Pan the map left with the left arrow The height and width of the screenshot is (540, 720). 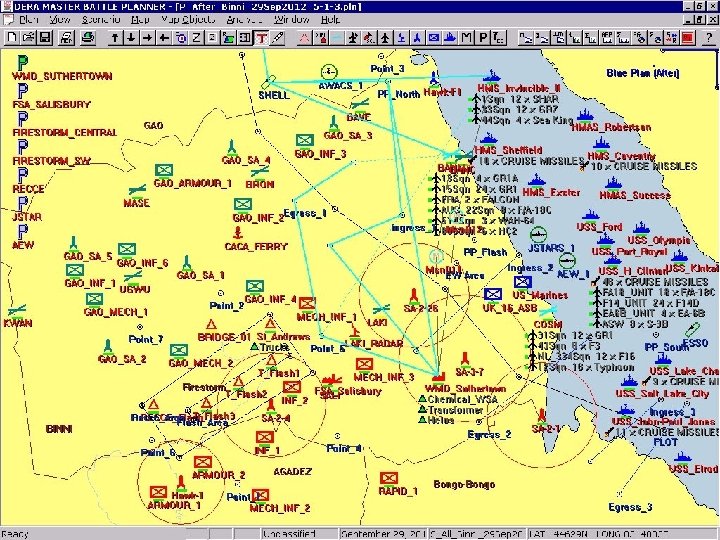163,38
